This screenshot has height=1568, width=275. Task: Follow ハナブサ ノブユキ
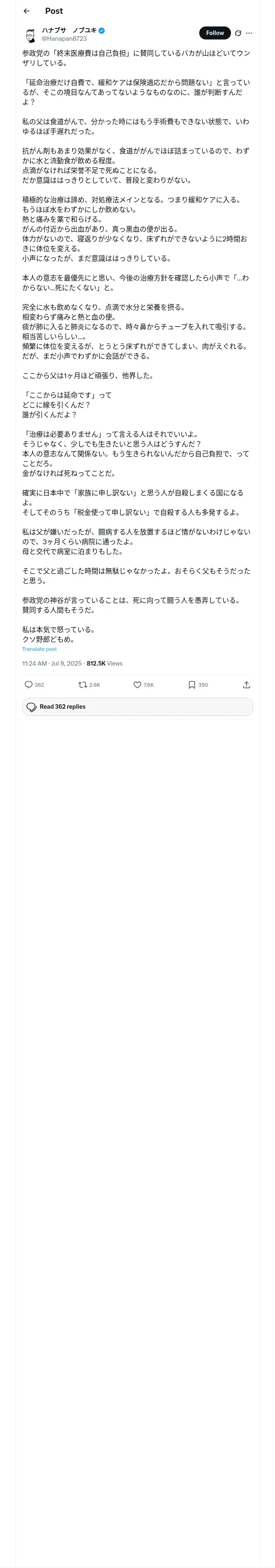click(215, 33)
